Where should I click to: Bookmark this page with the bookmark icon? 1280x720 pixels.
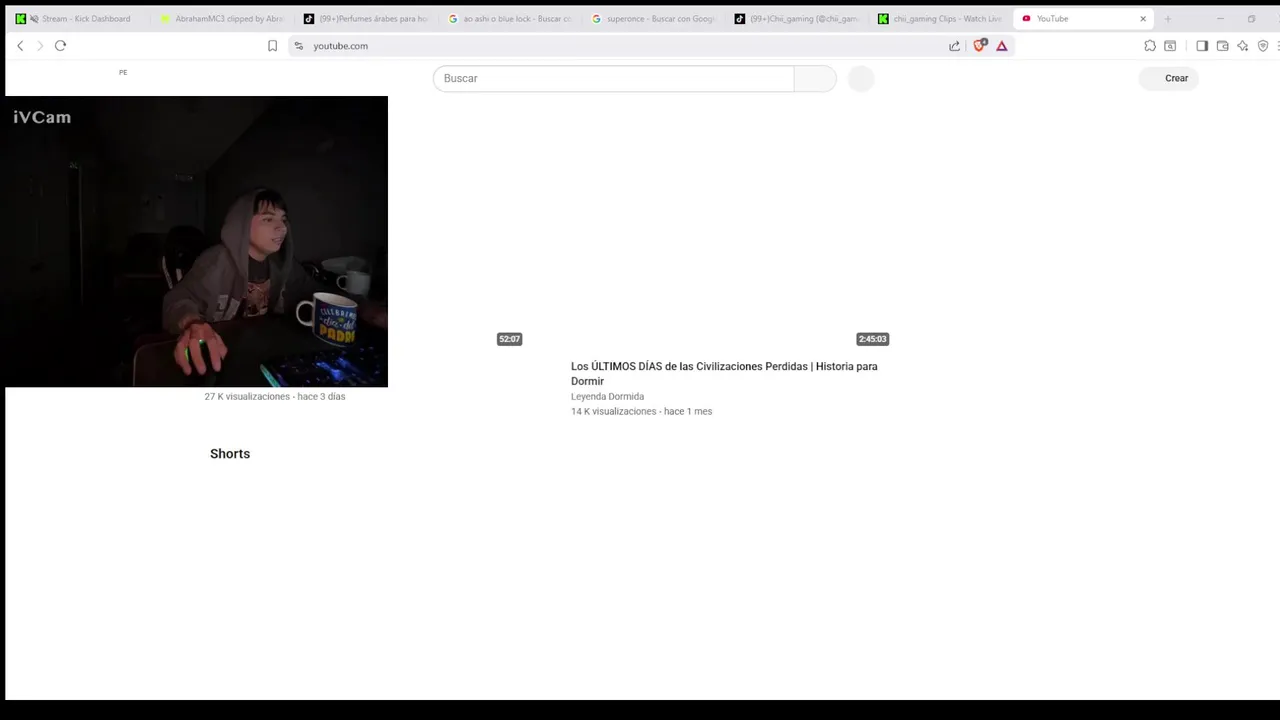point(272,46)
